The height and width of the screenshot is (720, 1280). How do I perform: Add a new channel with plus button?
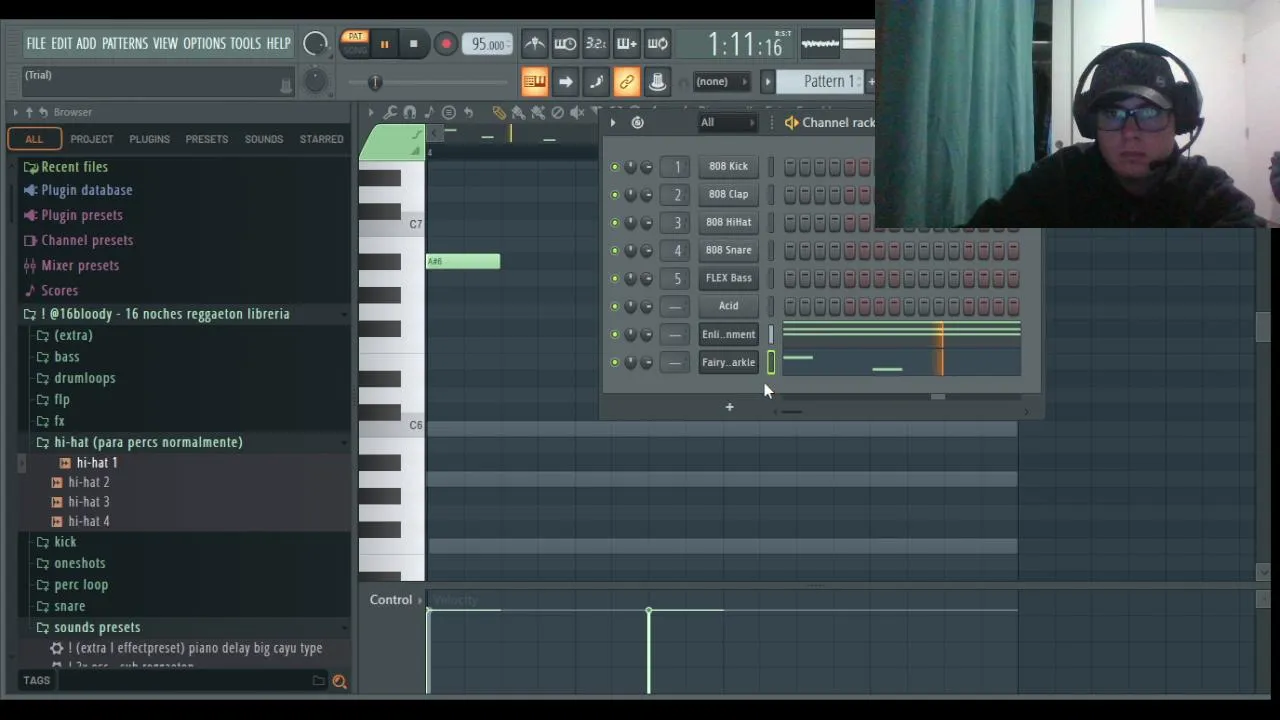click(729, 407)
